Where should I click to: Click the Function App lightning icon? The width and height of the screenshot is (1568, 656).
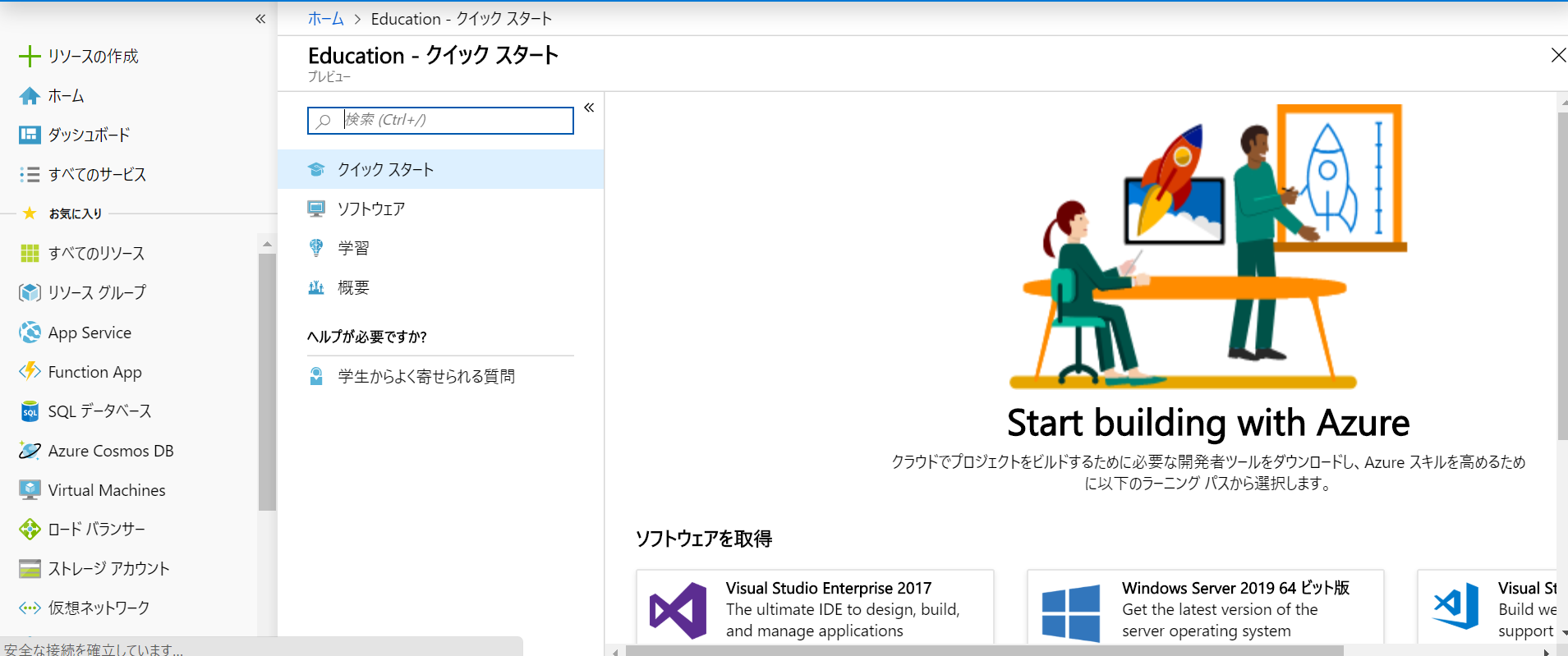pyautogui.click(x=30, y=372)
